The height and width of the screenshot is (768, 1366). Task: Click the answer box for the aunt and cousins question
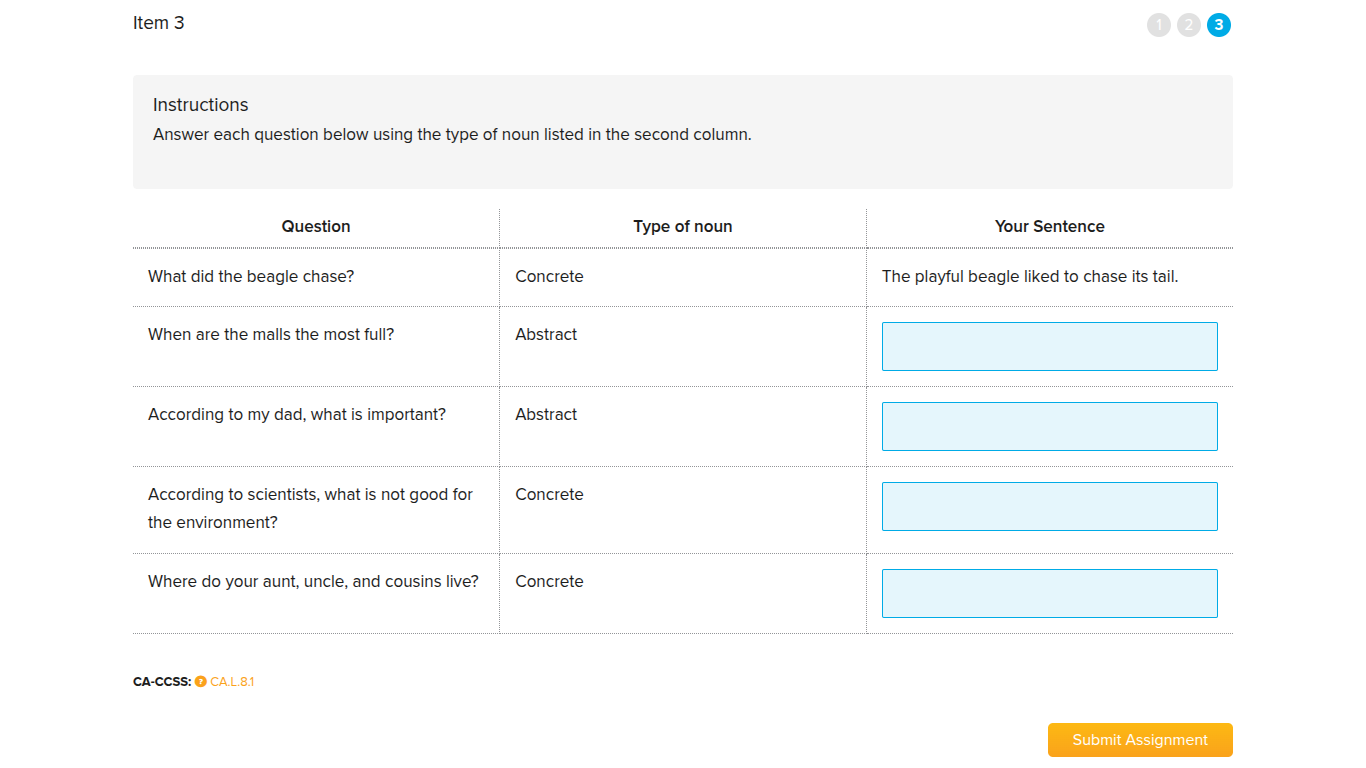tap(1049, 593)
